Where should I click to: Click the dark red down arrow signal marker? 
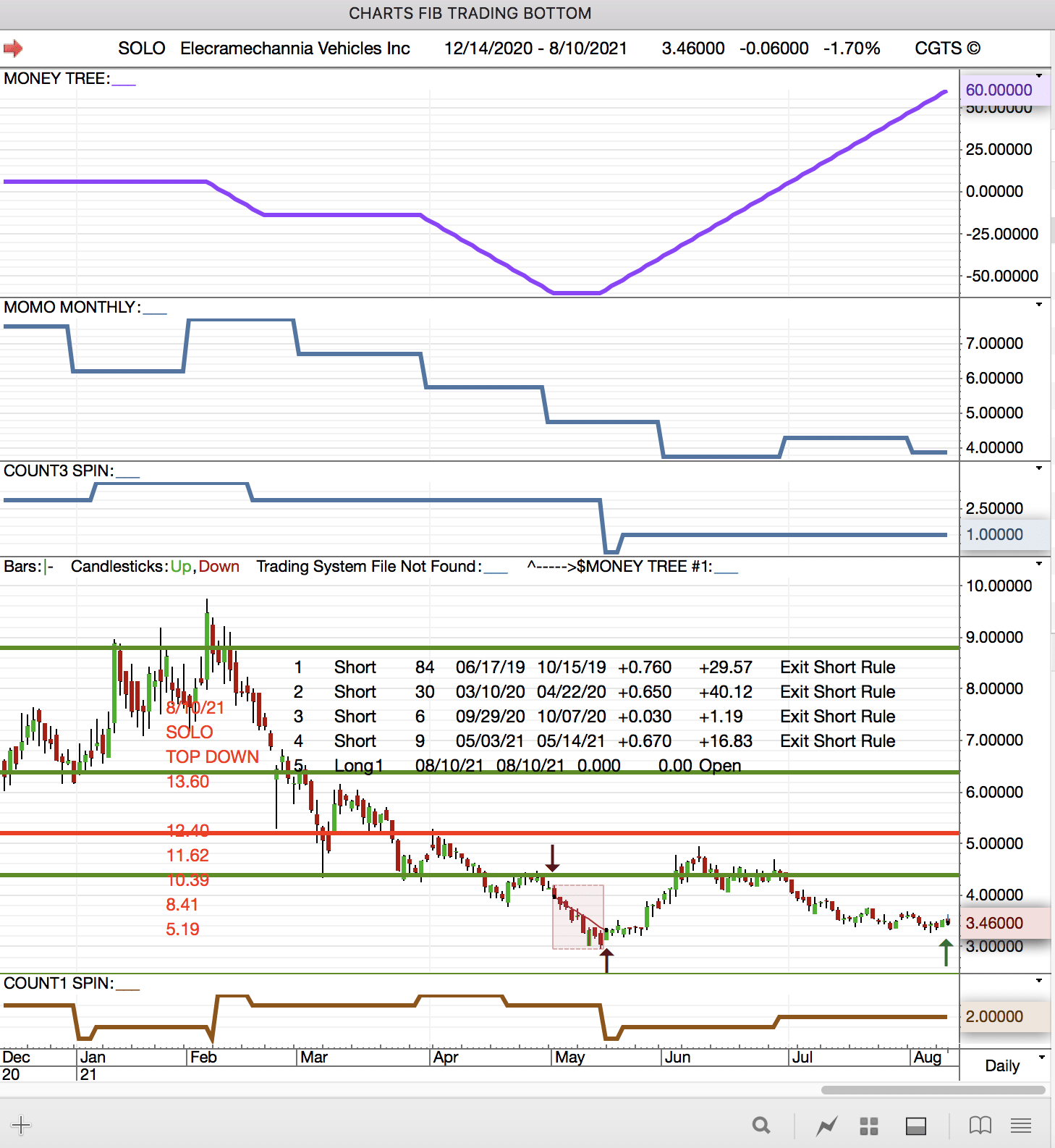pyautogui.click(x=552, y=858)
